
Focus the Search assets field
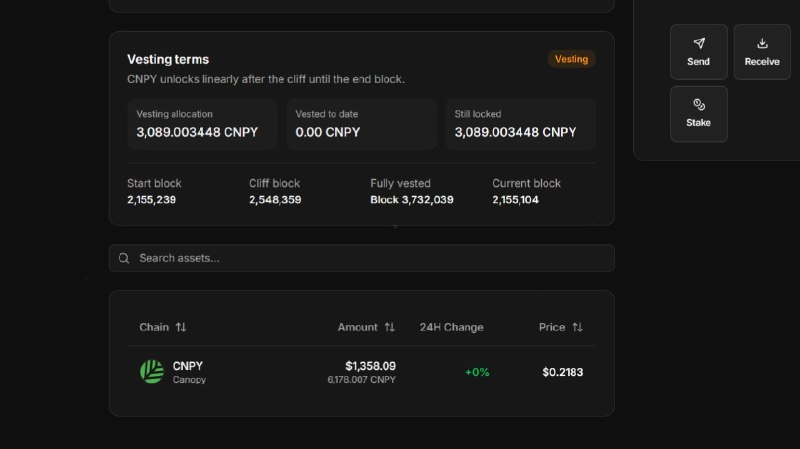tap(362, 258)
